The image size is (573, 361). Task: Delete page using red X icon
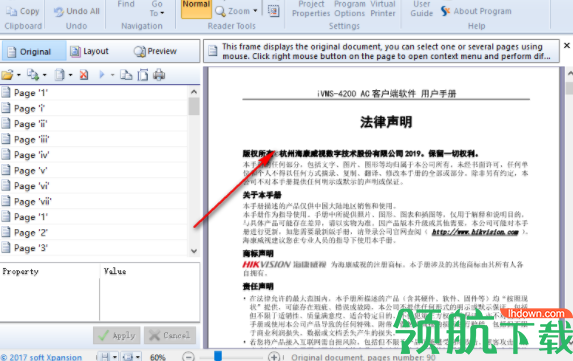pyautogui.click(x=84, y=75)
